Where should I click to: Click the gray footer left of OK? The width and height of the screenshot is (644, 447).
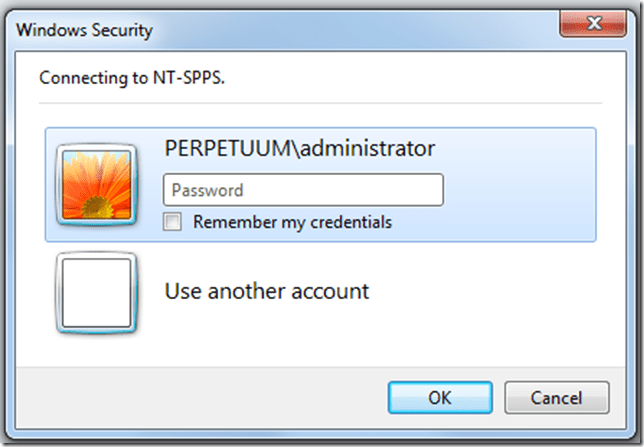tap(200, 396)
